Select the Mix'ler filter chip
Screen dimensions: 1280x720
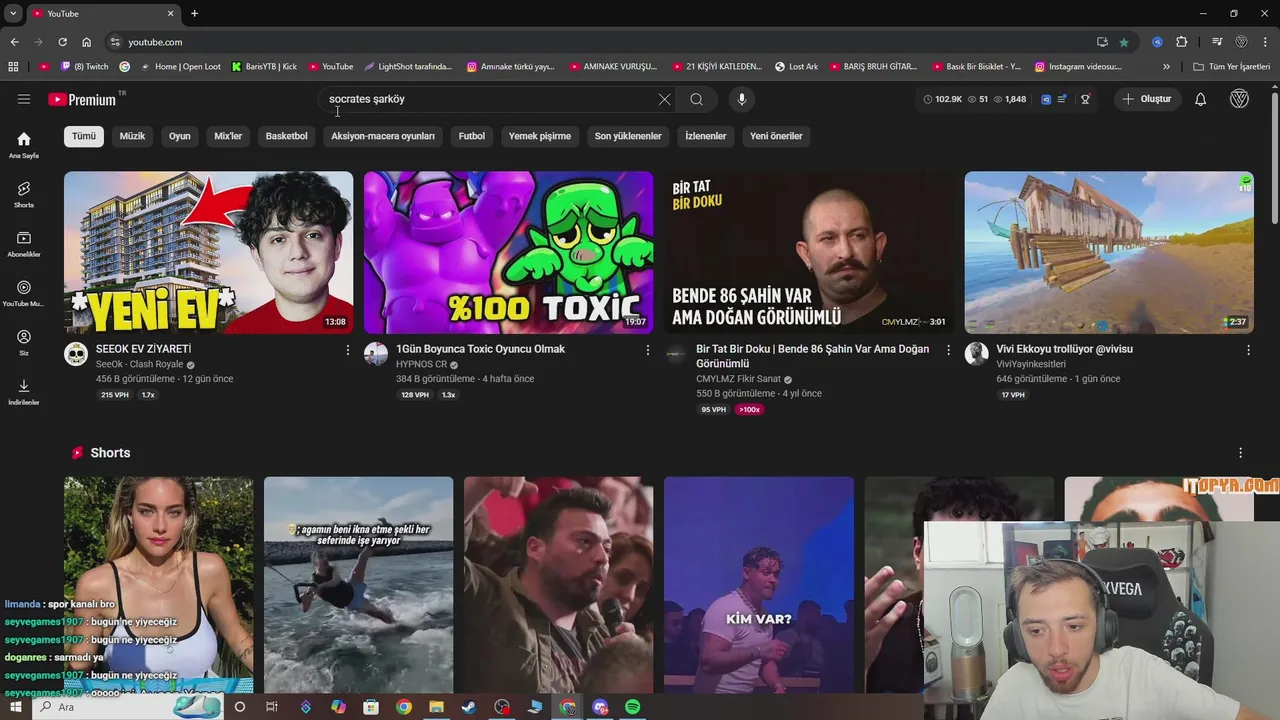pos(228,136)
